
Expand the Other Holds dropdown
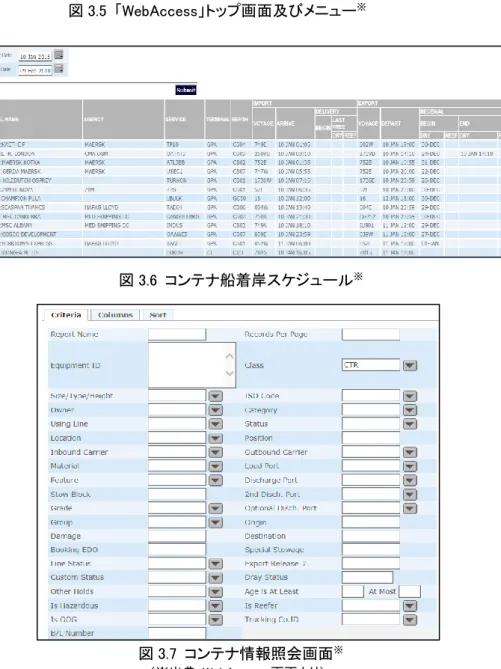216,592
